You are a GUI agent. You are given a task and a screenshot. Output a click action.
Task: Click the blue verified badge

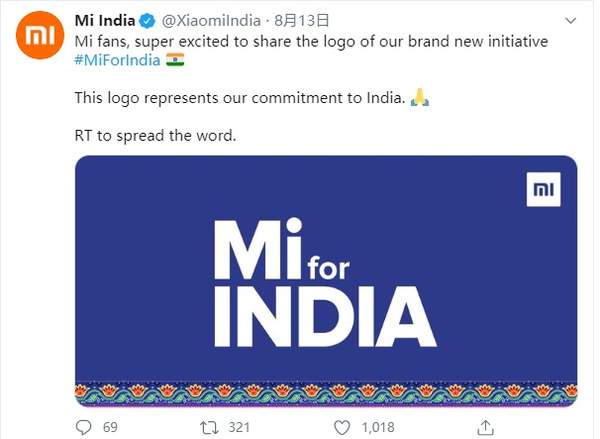click(149, 20)
